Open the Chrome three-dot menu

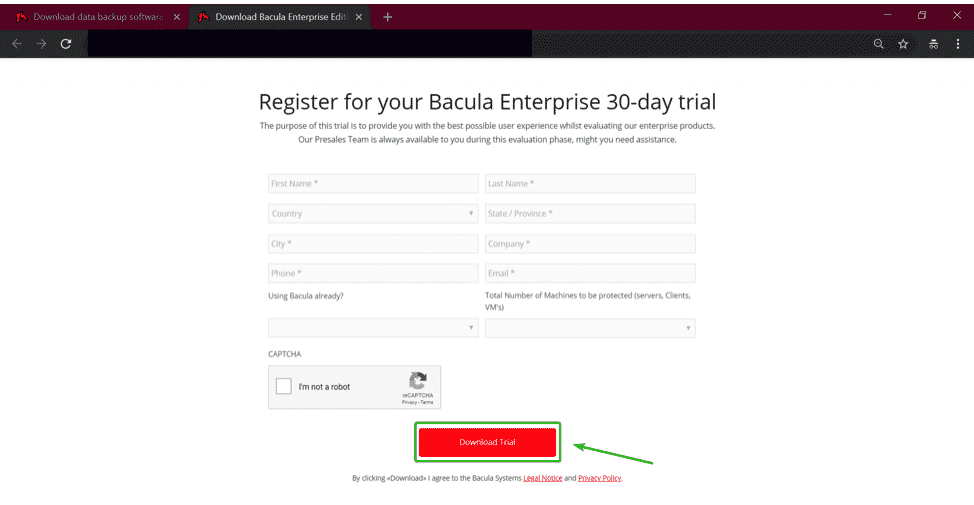[x=957, y=44]
